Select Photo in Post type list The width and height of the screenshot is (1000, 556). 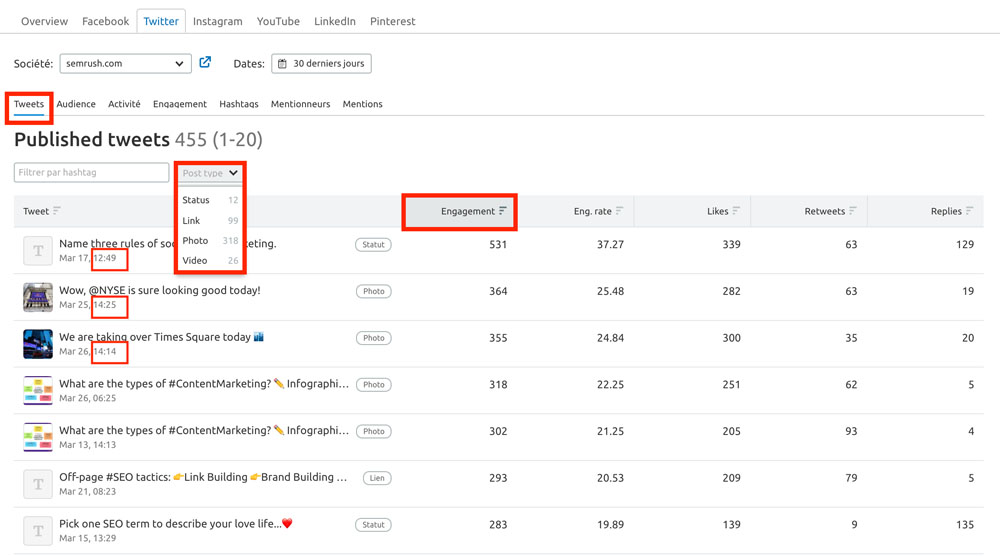pos(210,240)
